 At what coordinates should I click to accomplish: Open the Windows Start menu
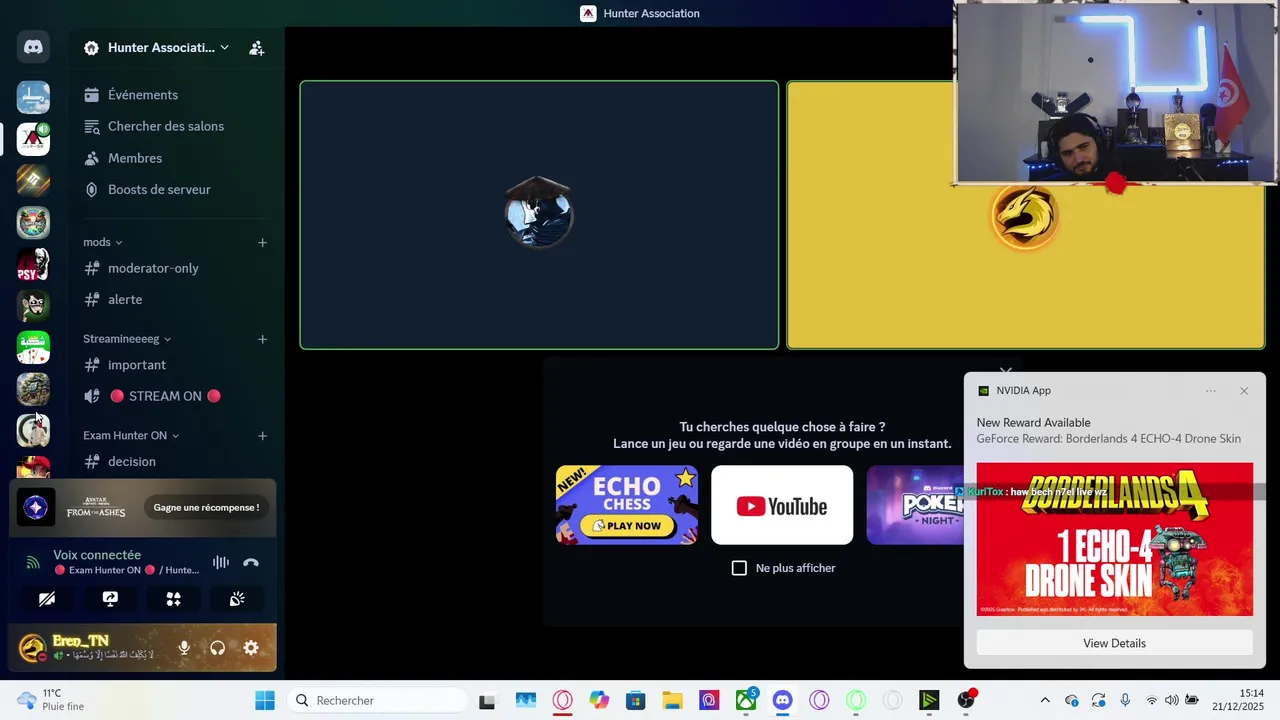(265, 700)
